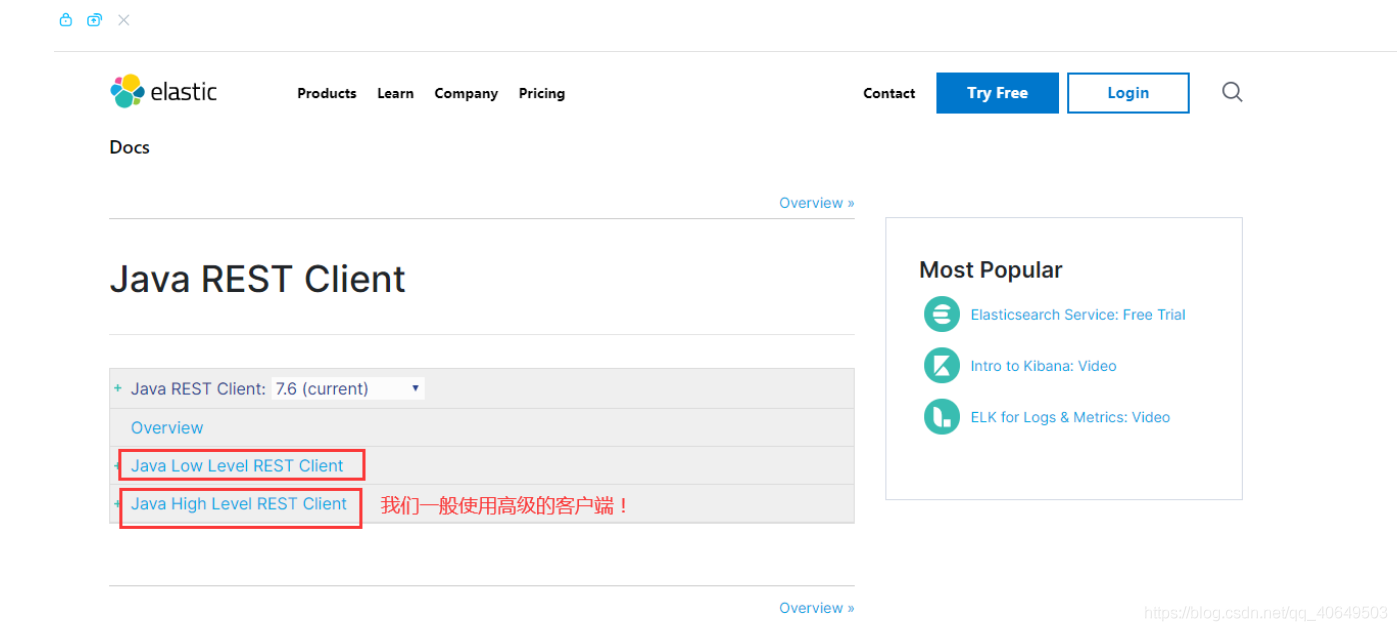This screenshot has height=631, width=1397.
Task: Click the Java REST Client page title
Action: [x=258, y=278]
